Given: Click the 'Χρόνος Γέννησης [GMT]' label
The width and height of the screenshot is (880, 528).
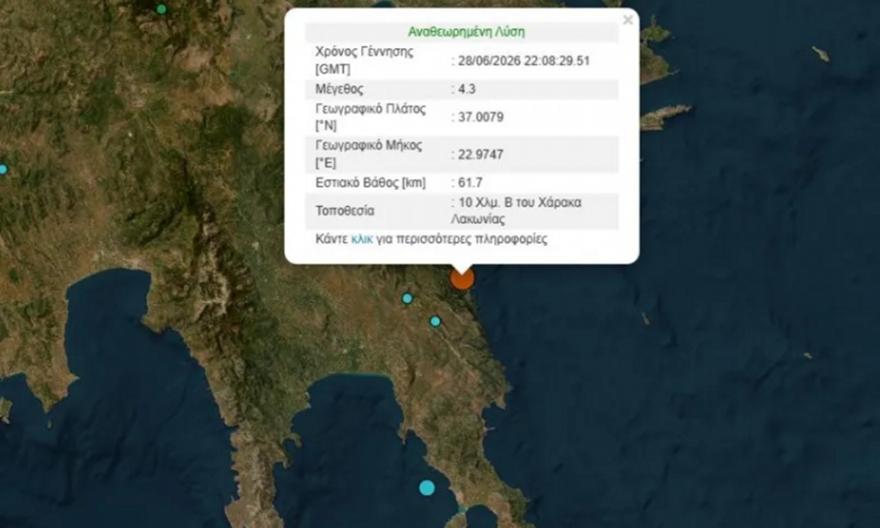Looking at the screenshot, I should [364, 61].
